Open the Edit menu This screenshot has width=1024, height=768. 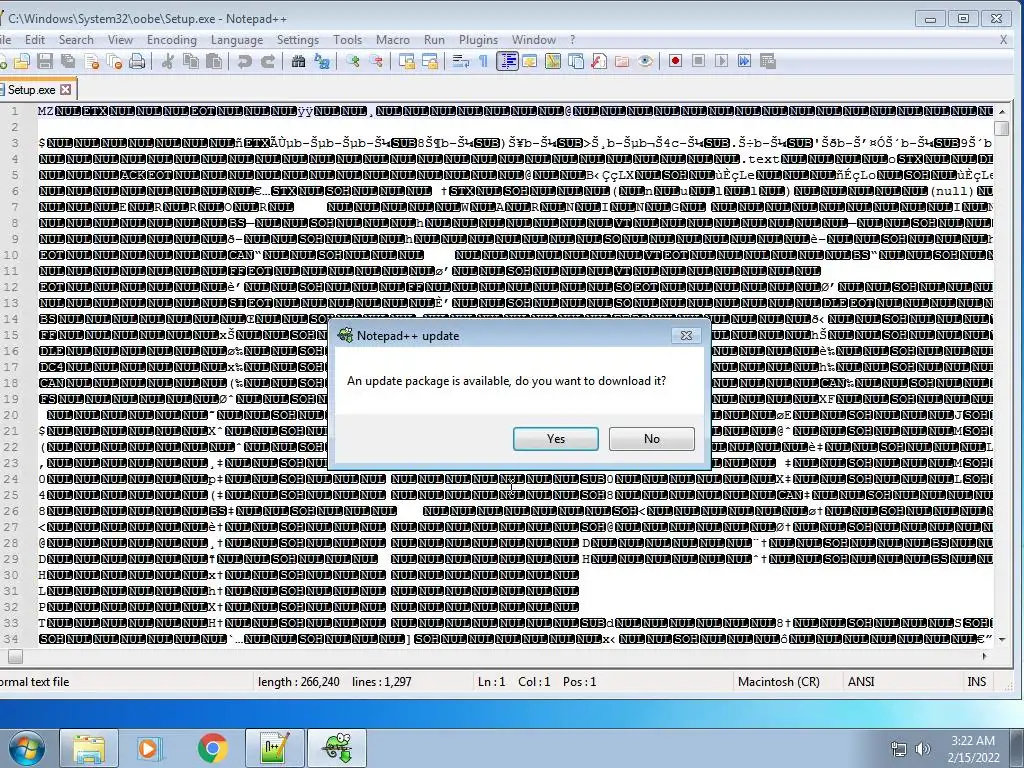click(35, 40)
